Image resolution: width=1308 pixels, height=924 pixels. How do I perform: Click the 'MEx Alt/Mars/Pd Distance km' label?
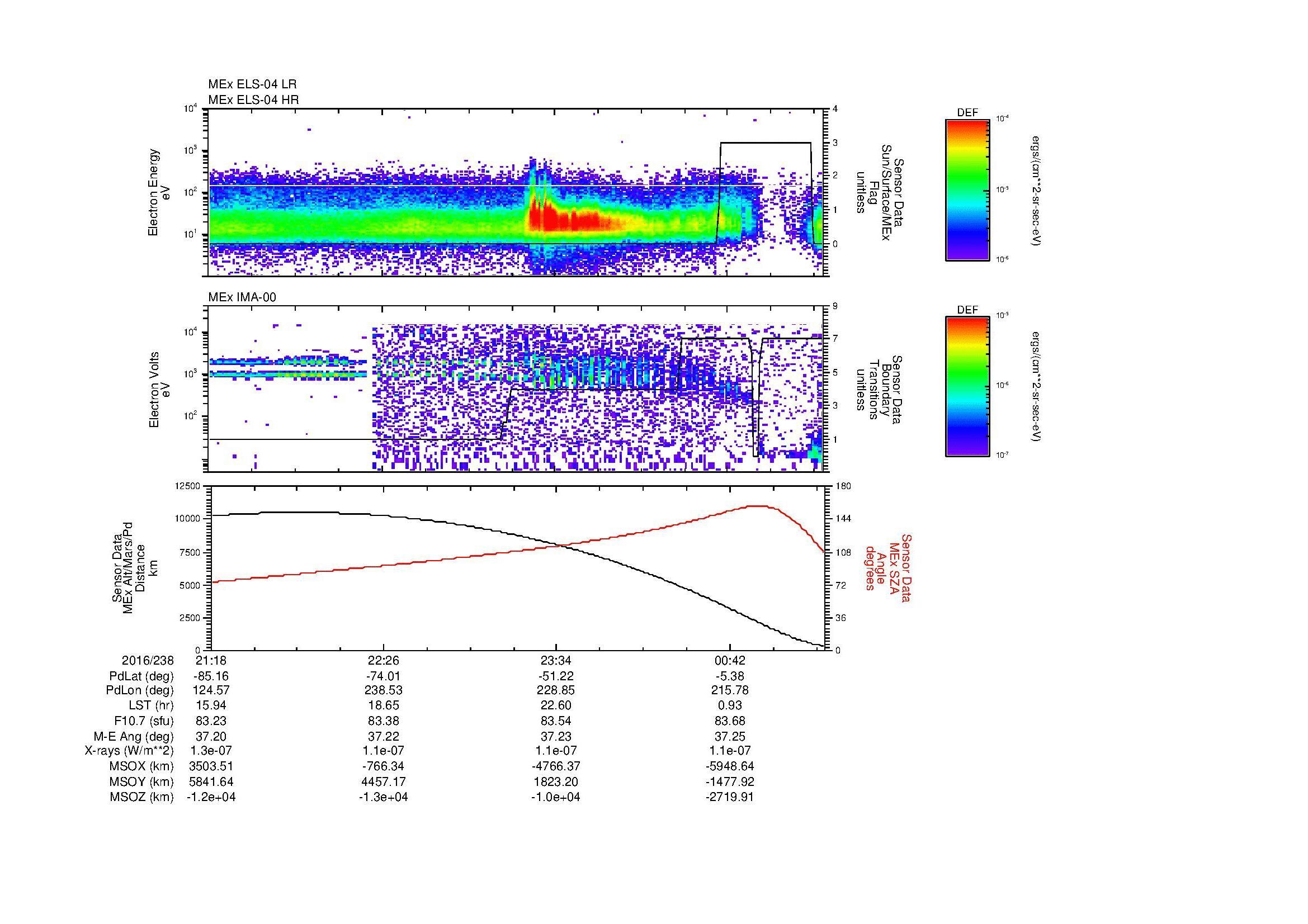pyautogui.click(x=134, y=567)
